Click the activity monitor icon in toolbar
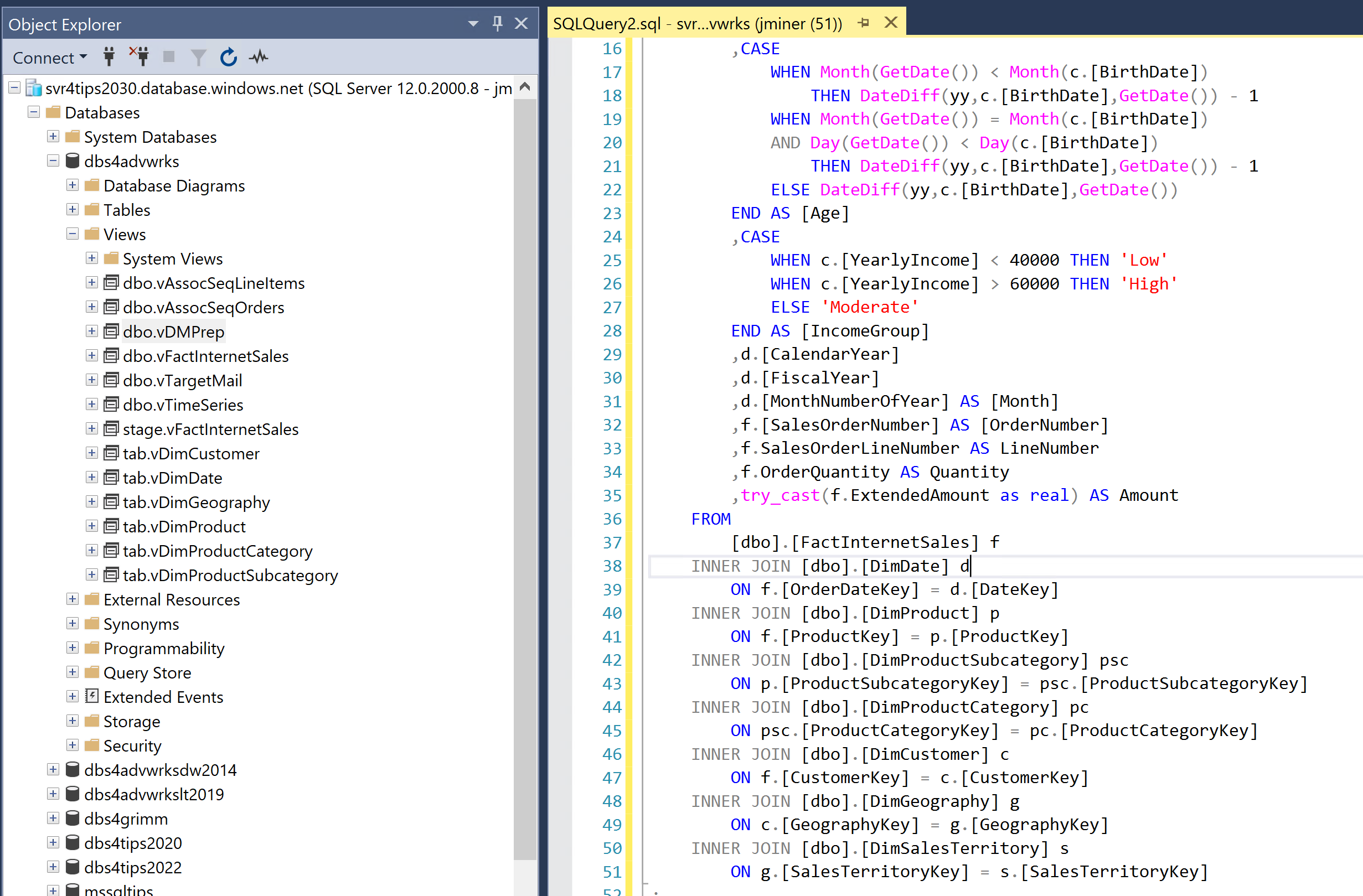The height and width of the screenshot is (896, 1363). [258, 57]
